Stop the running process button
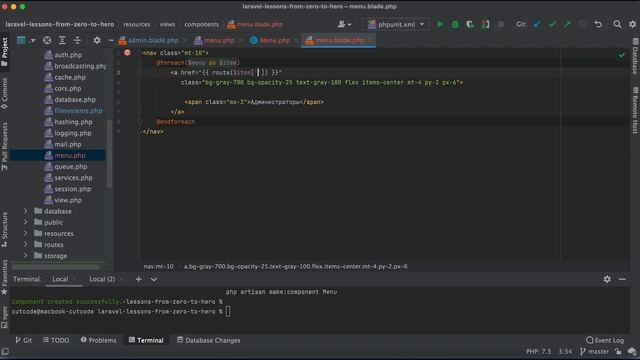The height and width of the screenshot is (360, 640). (500, 24)
